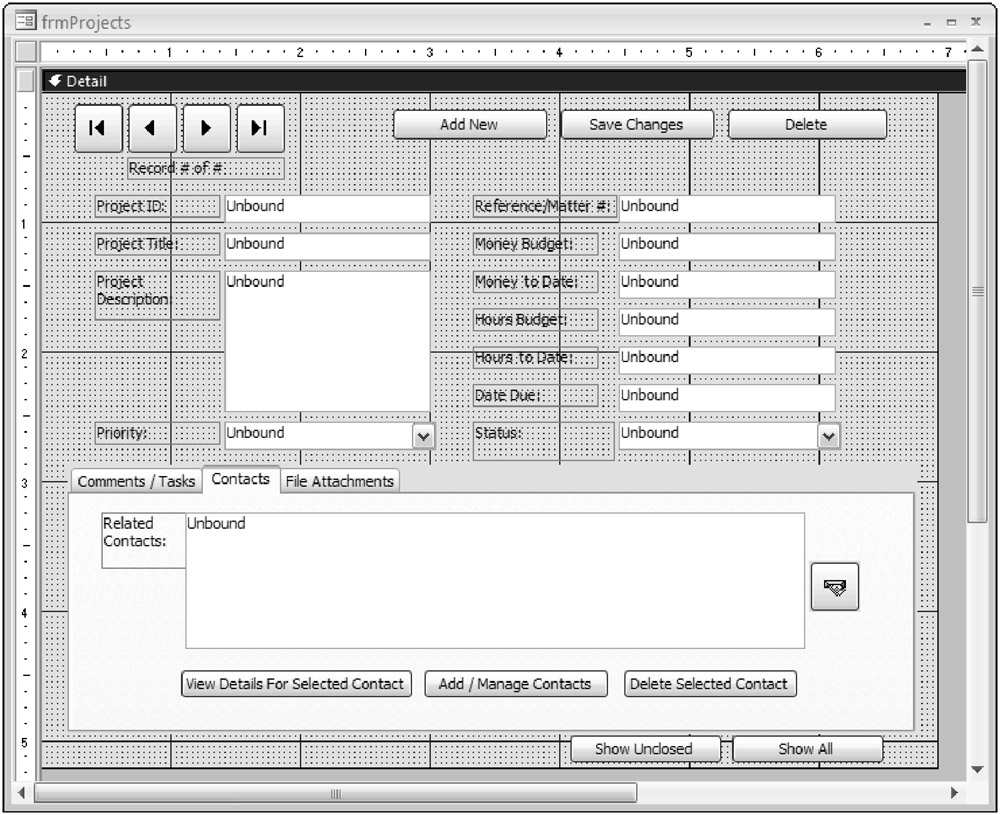Image resolution: width=1000 pixels, height=815 pixels.
Task: Click View Details For Selected Contact button
Action: [295, 684]
